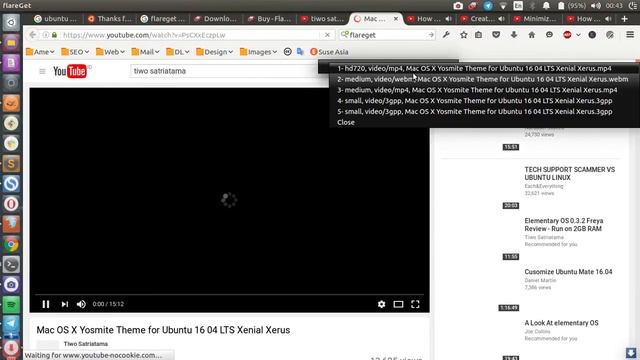This screenshot has width=640, height=360.
Task: Mute the first 'How ...' tab speaker icon
Action: pos(448,19)
